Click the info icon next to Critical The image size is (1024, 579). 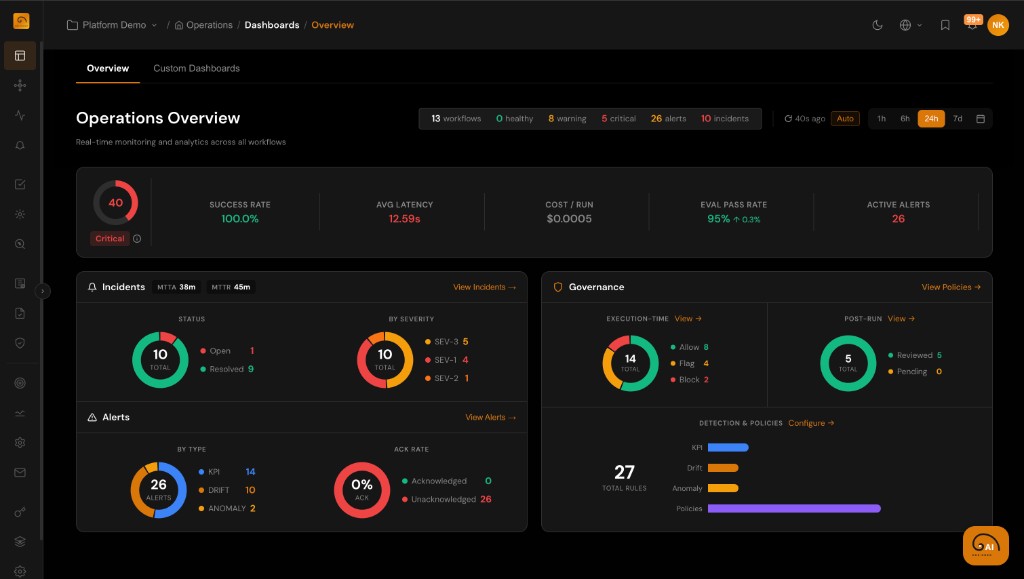pyautogui.click(x=137, y=239)
